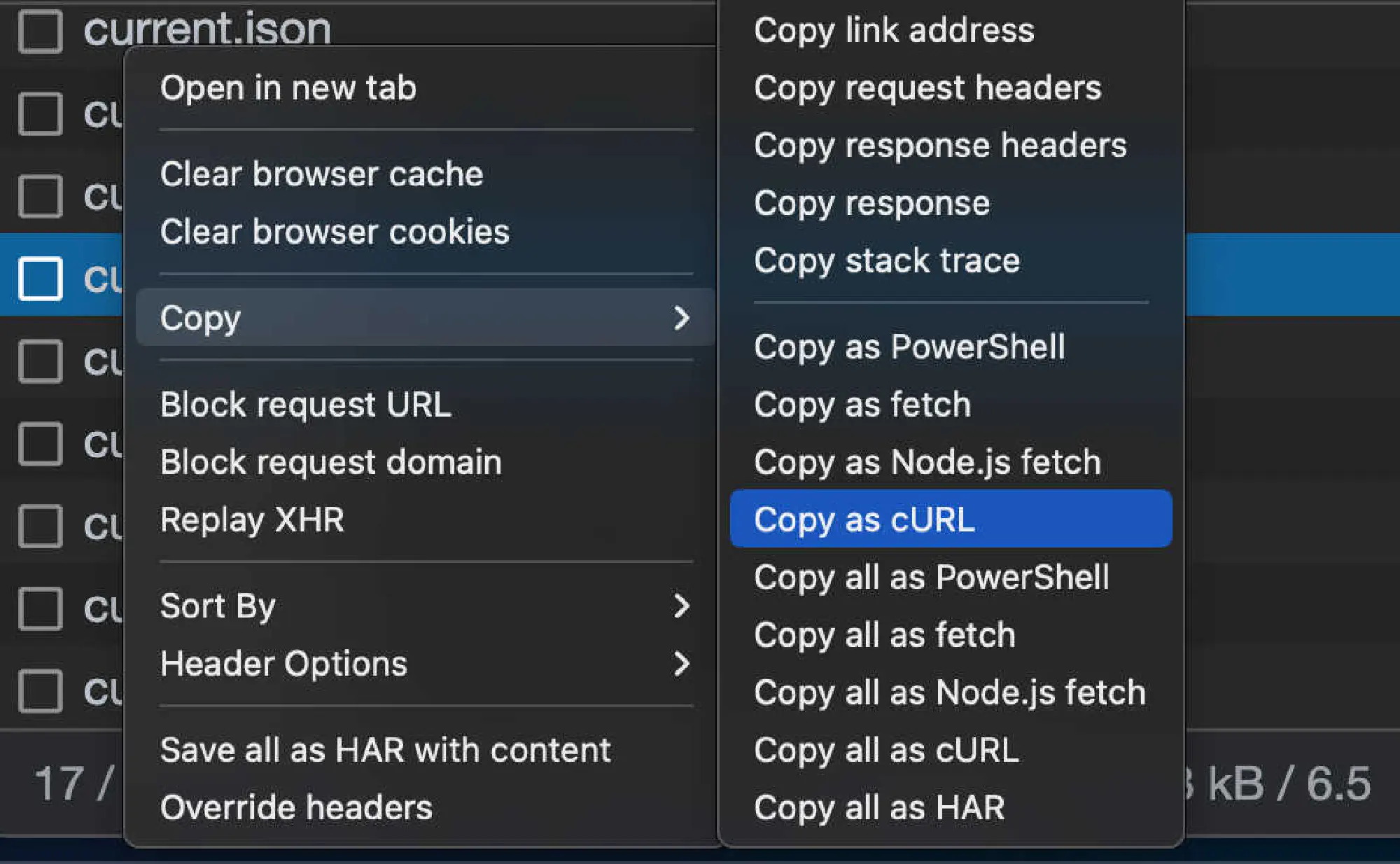The height and width of the screenshot is (864, 1400).
Task: Click 'Copy response headers'
Action: (940, 146)
